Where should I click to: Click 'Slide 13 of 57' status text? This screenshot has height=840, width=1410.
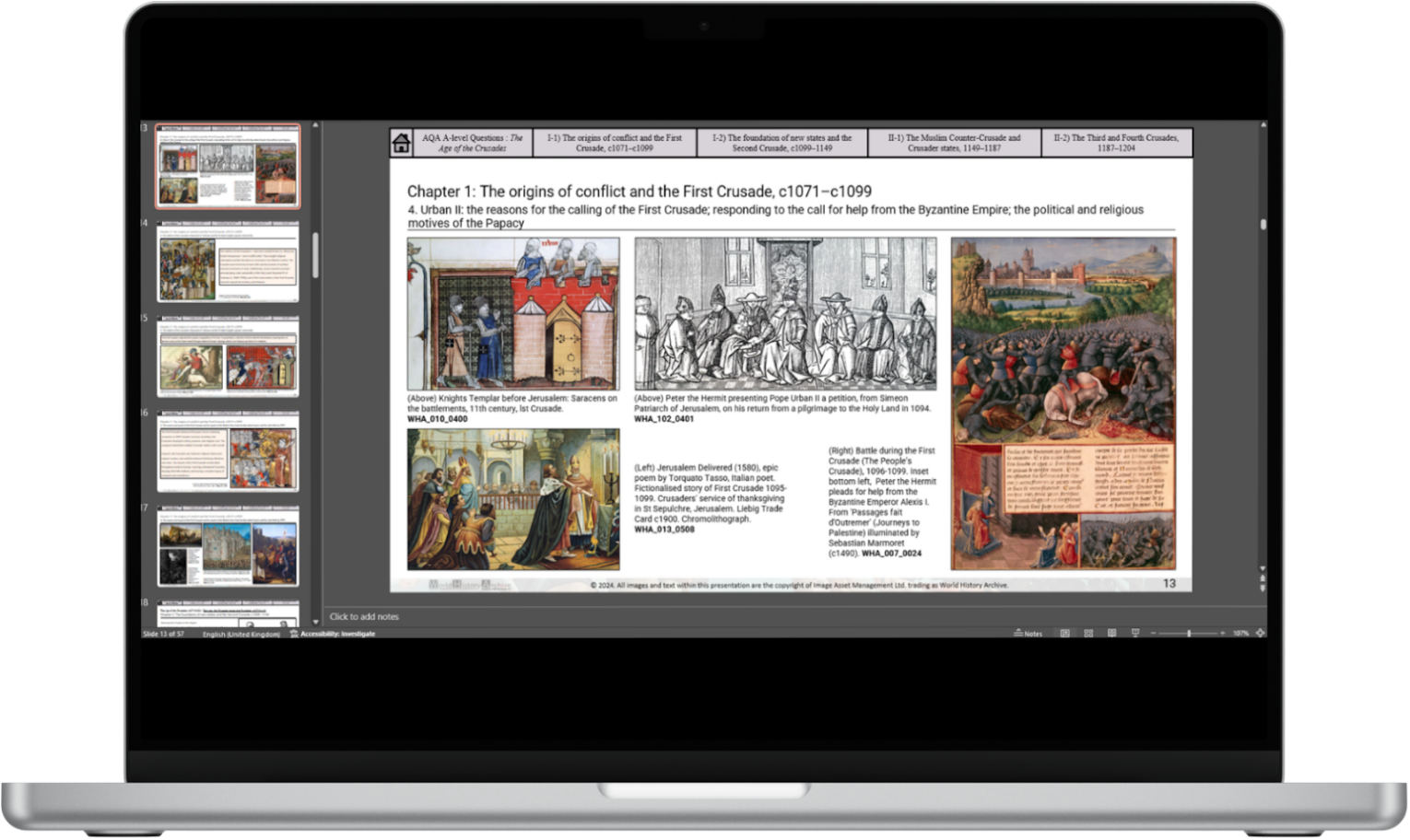163,634
